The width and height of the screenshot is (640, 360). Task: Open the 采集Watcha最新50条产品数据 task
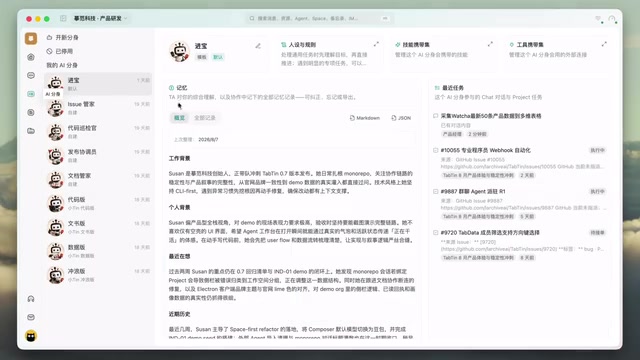(x=491, y=116)
